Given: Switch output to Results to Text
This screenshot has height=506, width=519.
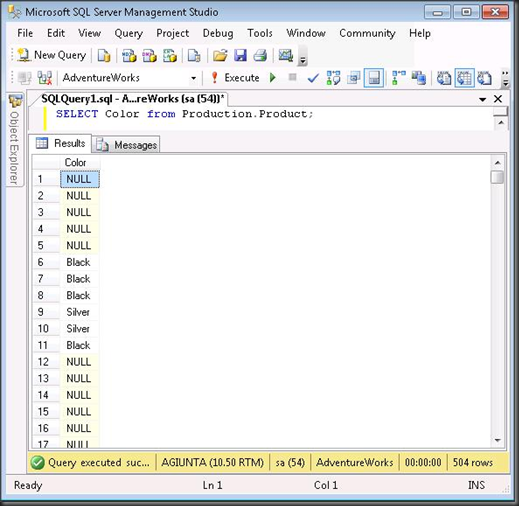Looking at the screenshot, I should [x=444, y=78].
